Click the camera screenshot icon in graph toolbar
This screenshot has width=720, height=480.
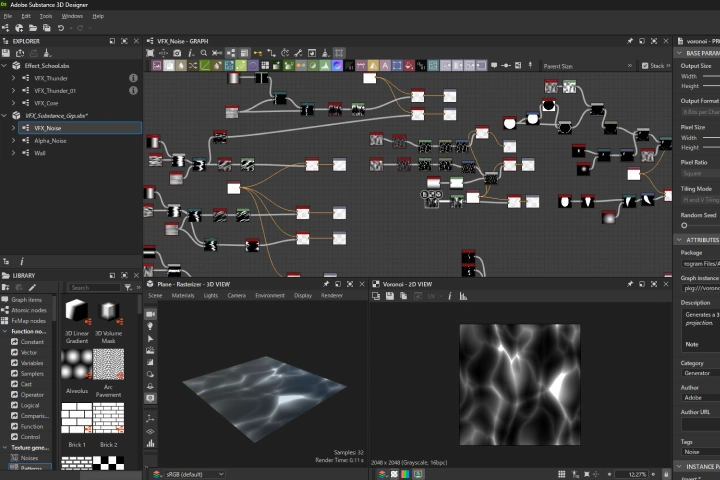click(177, 53)
